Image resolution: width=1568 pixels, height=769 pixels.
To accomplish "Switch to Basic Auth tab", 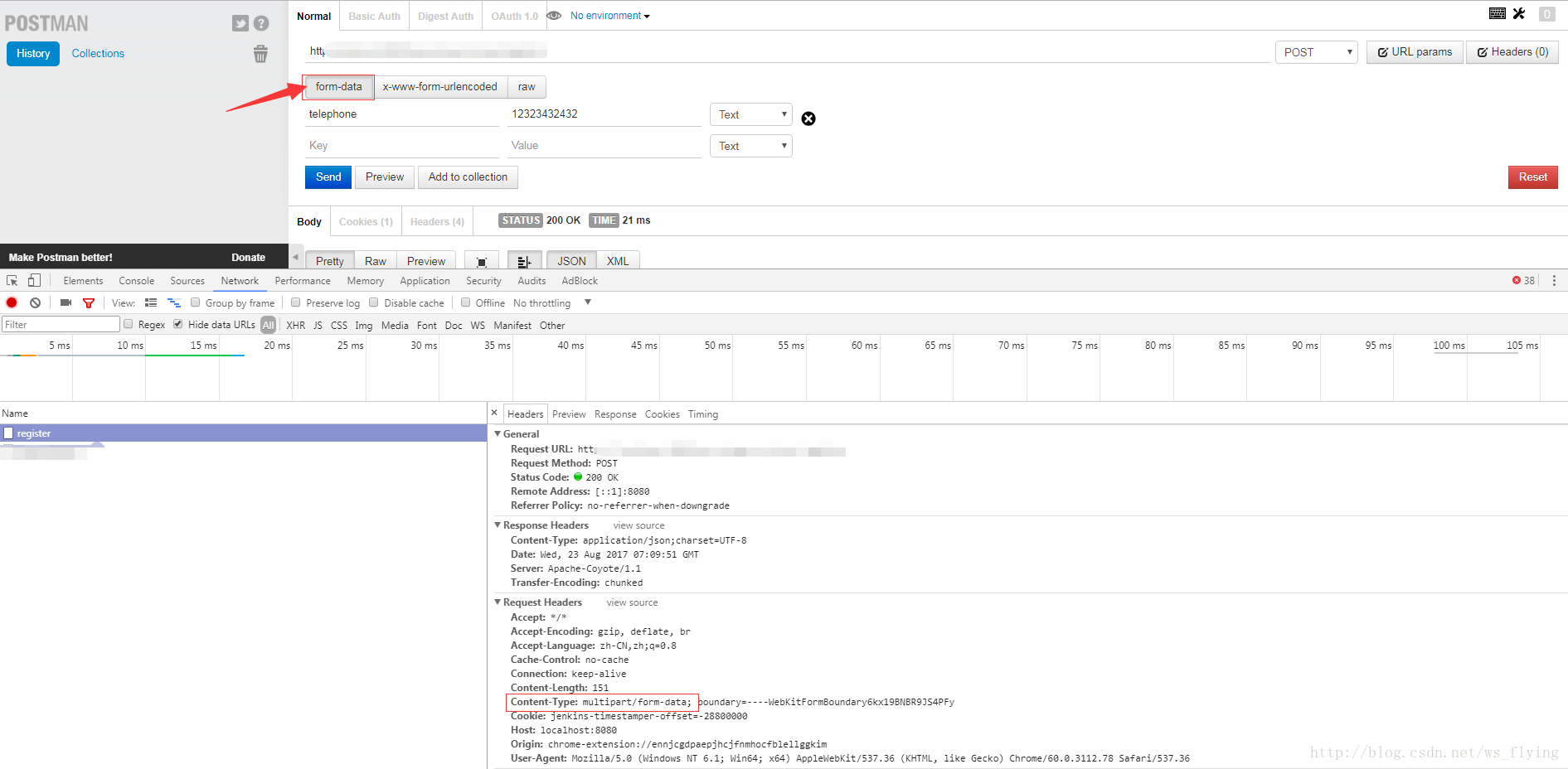I will 374,16.
